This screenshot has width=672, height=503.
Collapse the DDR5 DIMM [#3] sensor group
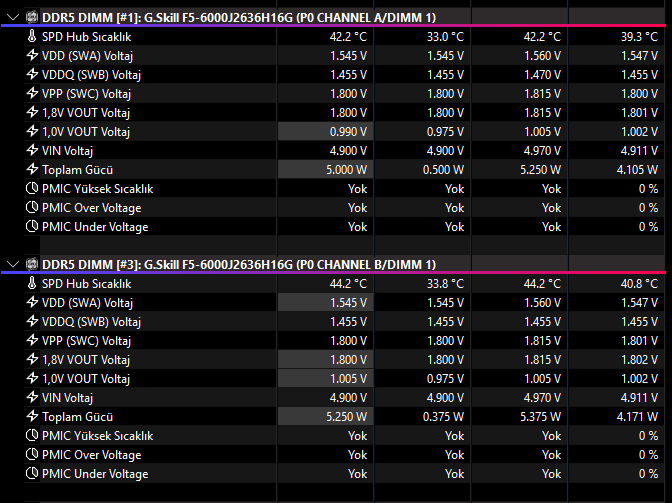pyautogui.click(x=13, y=264)
